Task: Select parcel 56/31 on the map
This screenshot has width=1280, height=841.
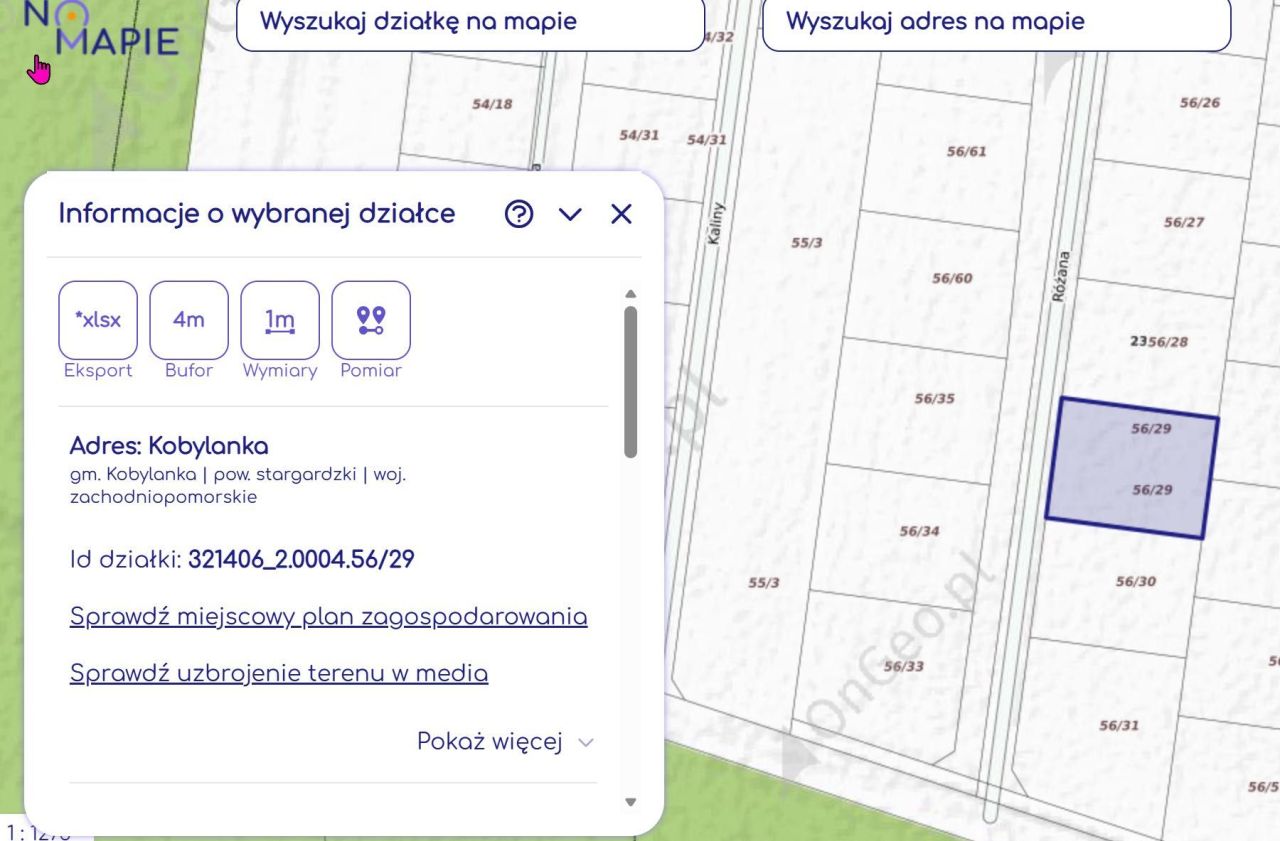Action: click(1119, 725)
